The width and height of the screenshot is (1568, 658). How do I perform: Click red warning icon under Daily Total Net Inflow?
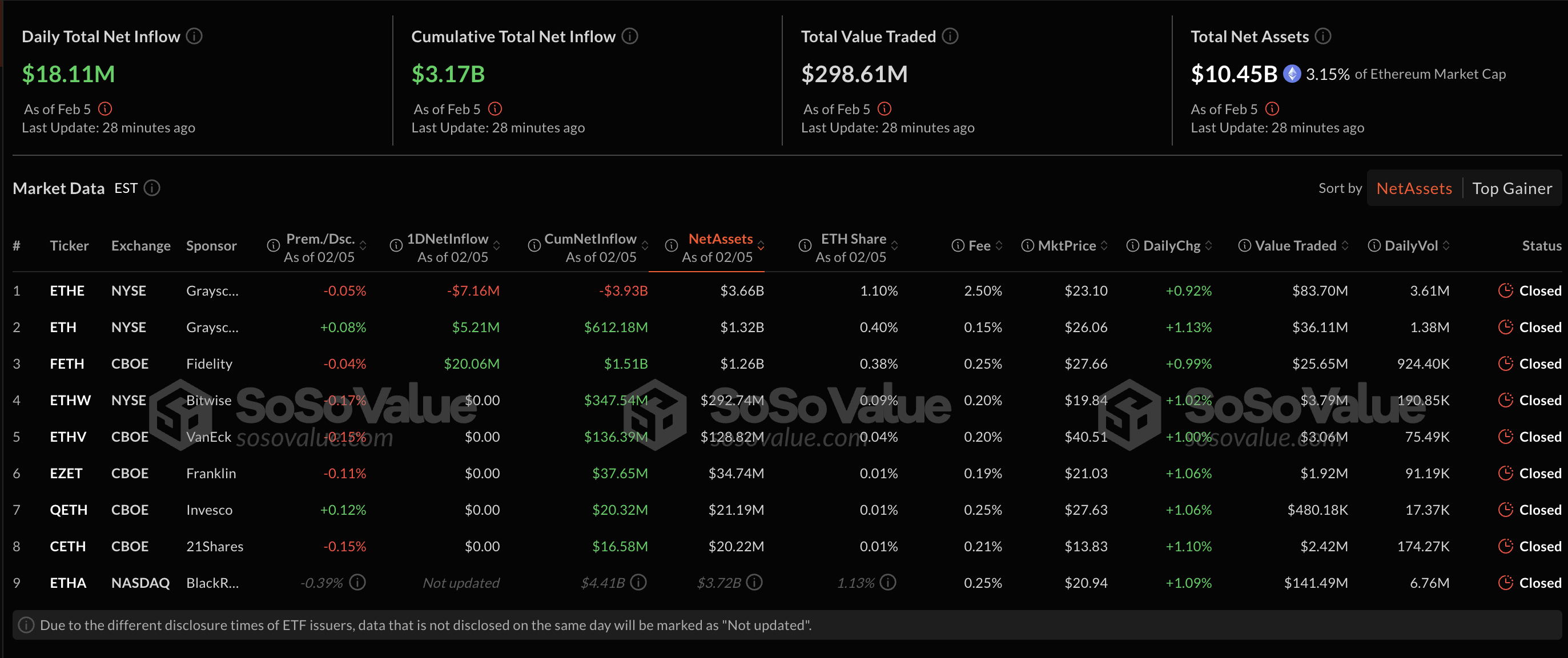[x=105, y=109]
